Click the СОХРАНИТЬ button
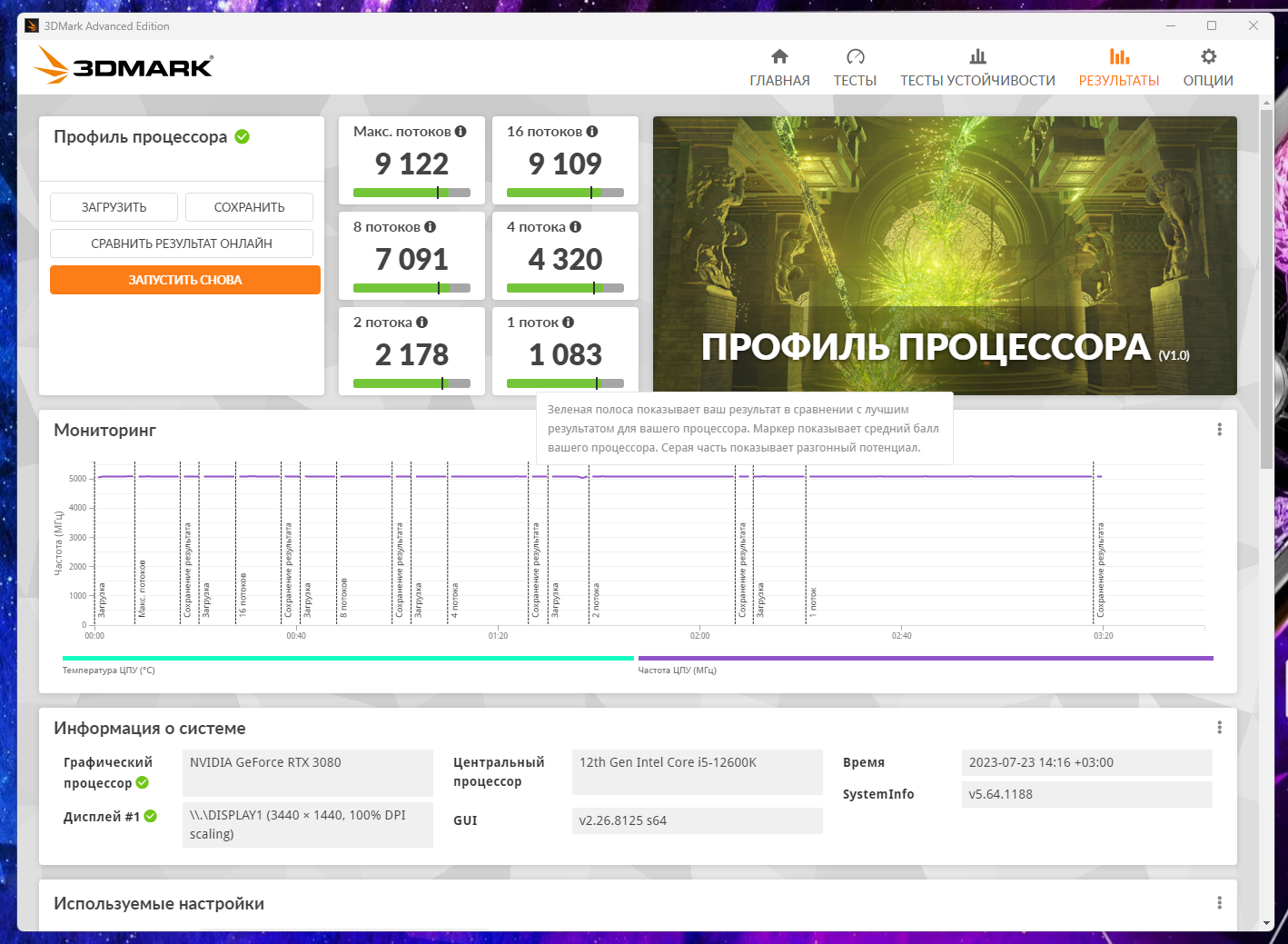Viewport: 1288px width, 944px height. tap(249, 207)
